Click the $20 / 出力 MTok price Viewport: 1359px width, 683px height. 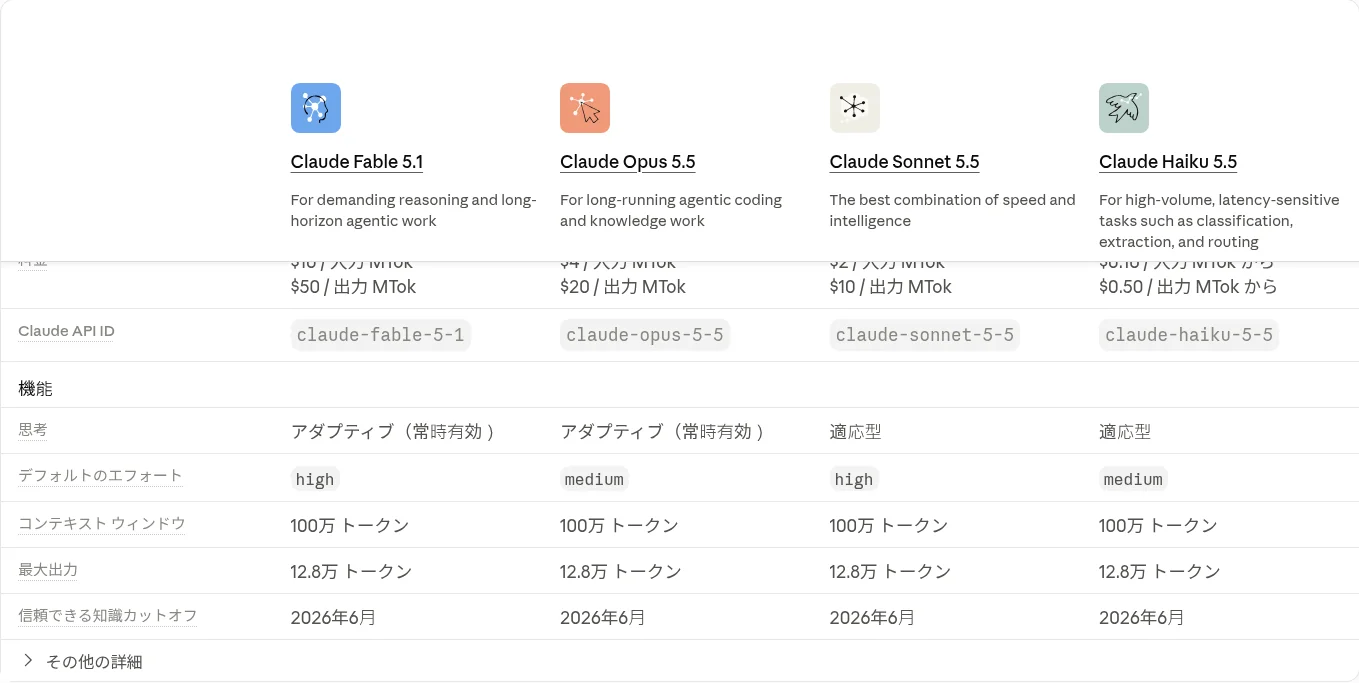pyautogui.click(x=623, y=287)
